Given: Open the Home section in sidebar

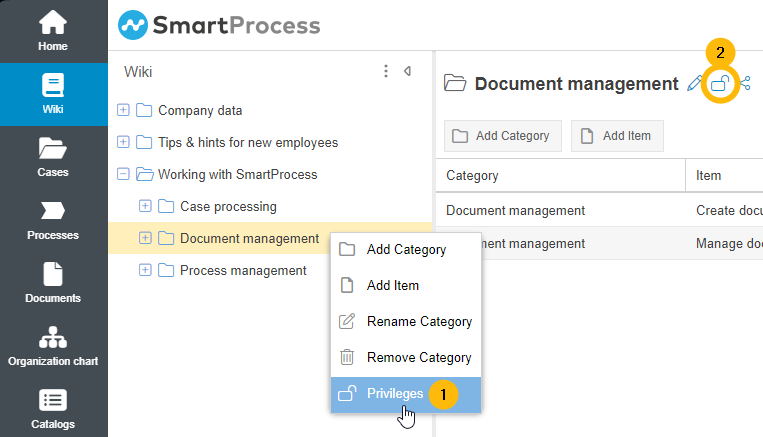Looking at the screenshot, I should [x=53, y=30].
